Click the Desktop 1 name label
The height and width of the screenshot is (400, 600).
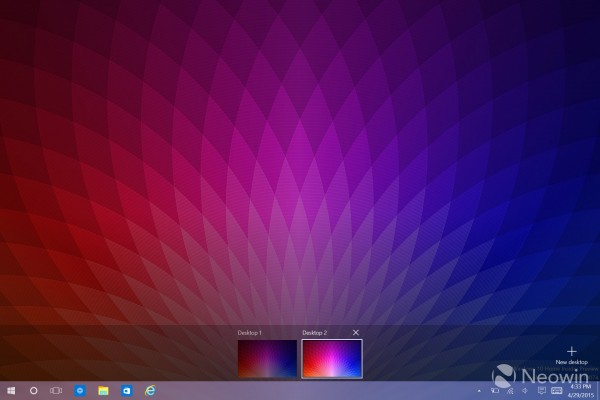point(248,332)
